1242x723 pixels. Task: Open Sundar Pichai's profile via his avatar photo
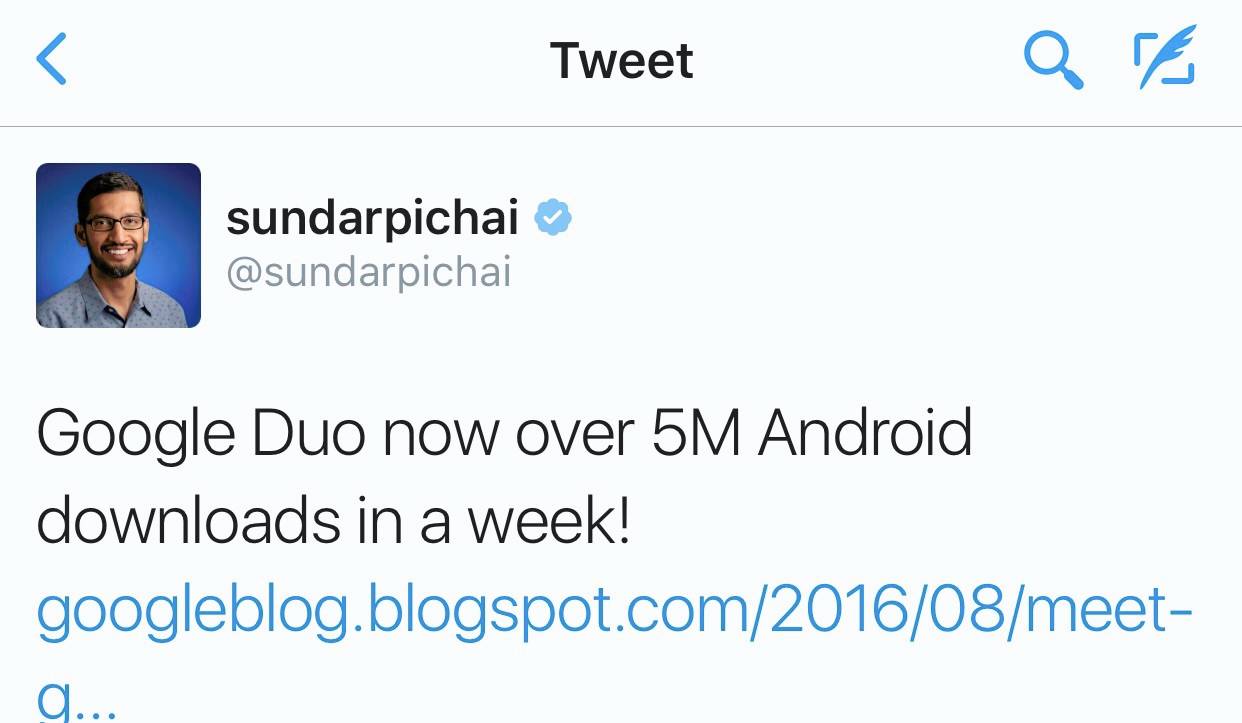click(118, 244)
